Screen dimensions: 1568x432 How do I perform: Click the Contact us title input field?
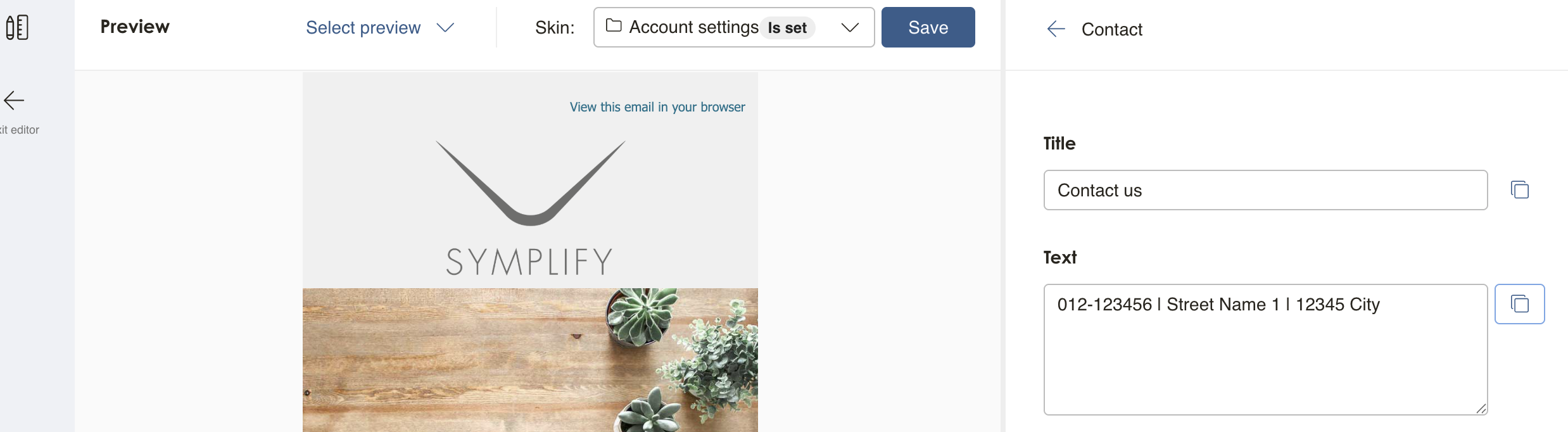point(1265,190)
